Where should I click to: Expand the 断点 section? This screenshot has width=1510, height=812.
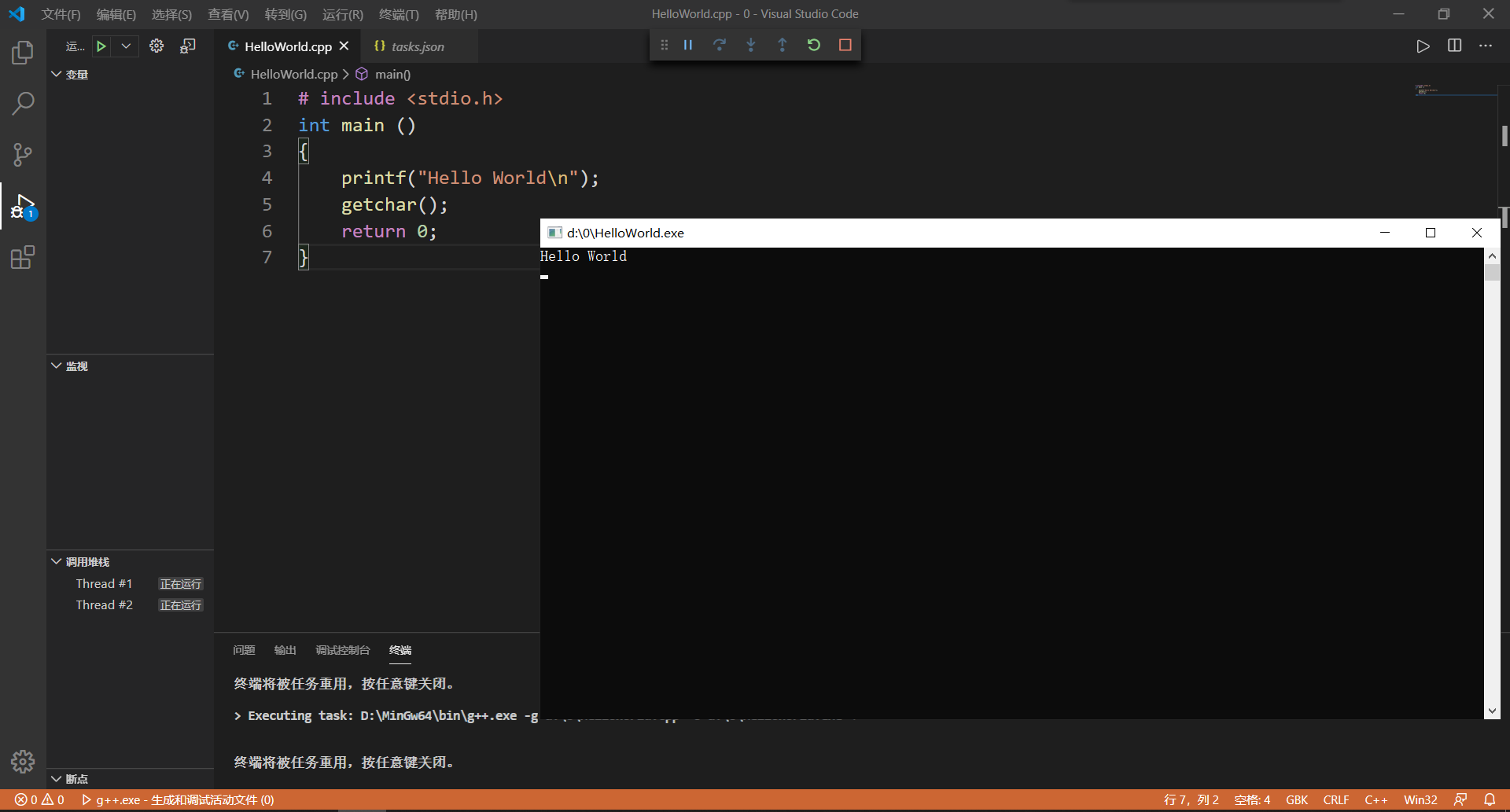(130, 779)
